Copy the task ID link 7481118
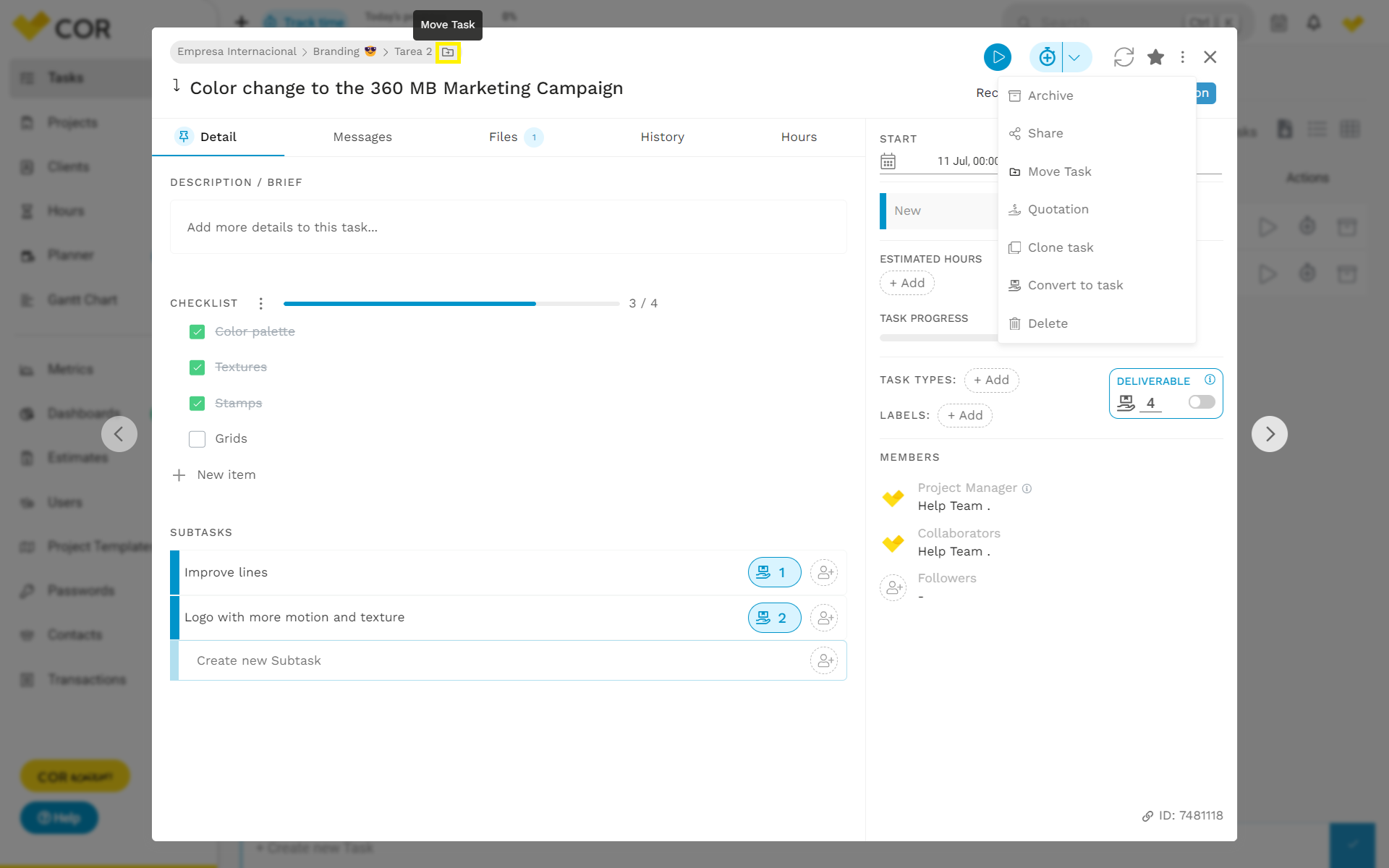 [1183, 815]
